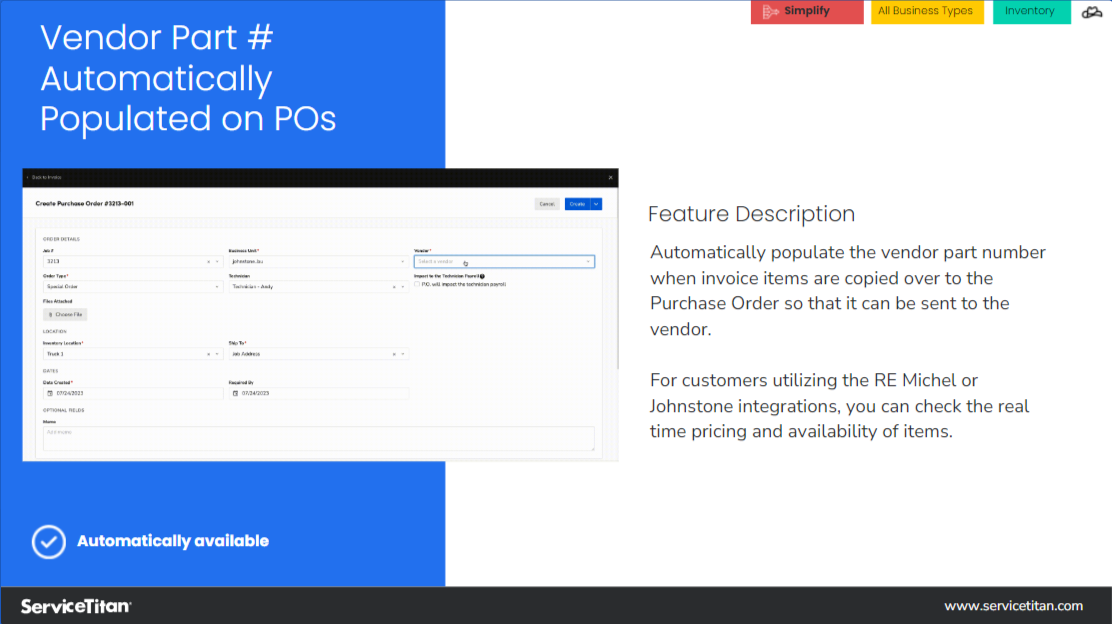Click the All Business Types tag
The height and width of the screenshot is (624, 1112).
(x=927, y=11)
